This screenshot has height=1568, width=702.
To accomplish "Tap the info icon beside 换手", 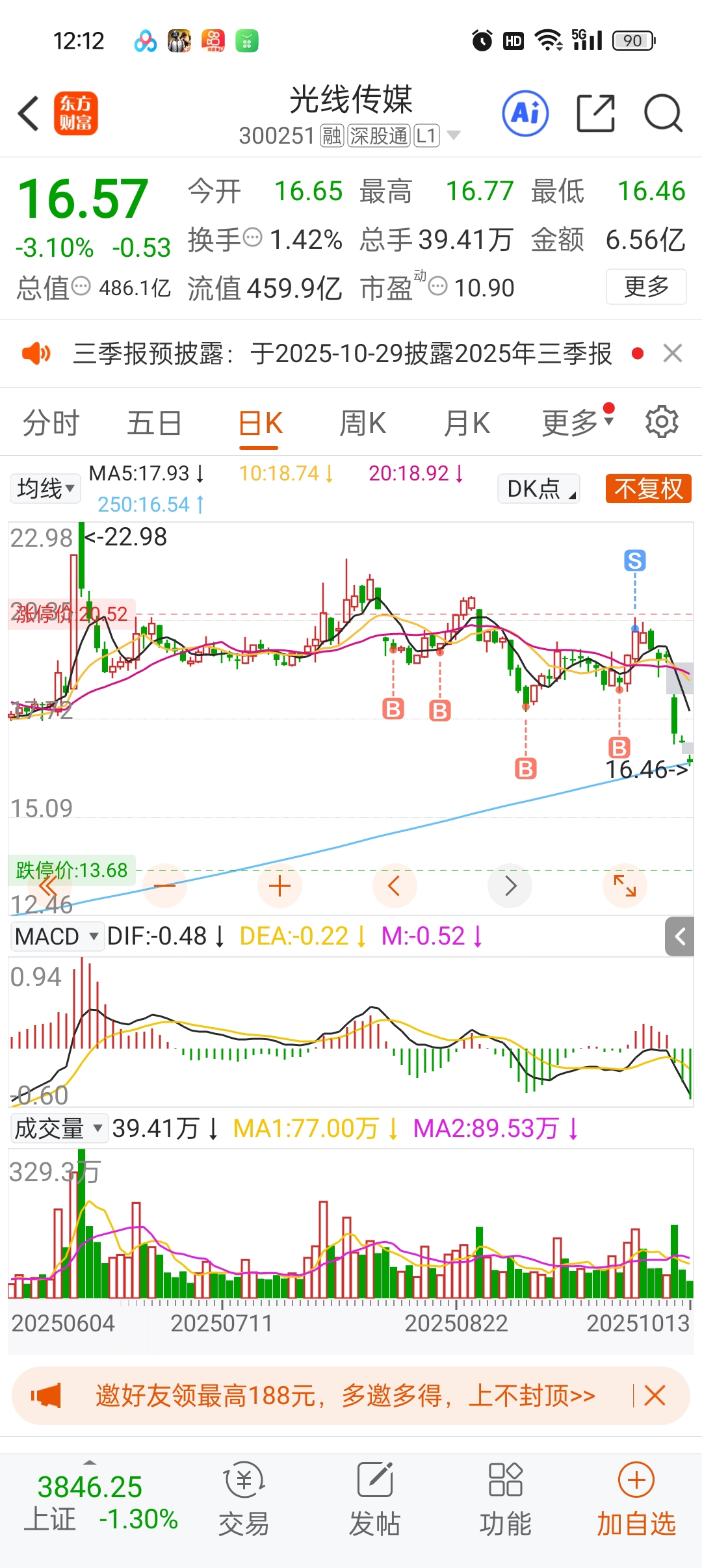I will tap(252, 238).
